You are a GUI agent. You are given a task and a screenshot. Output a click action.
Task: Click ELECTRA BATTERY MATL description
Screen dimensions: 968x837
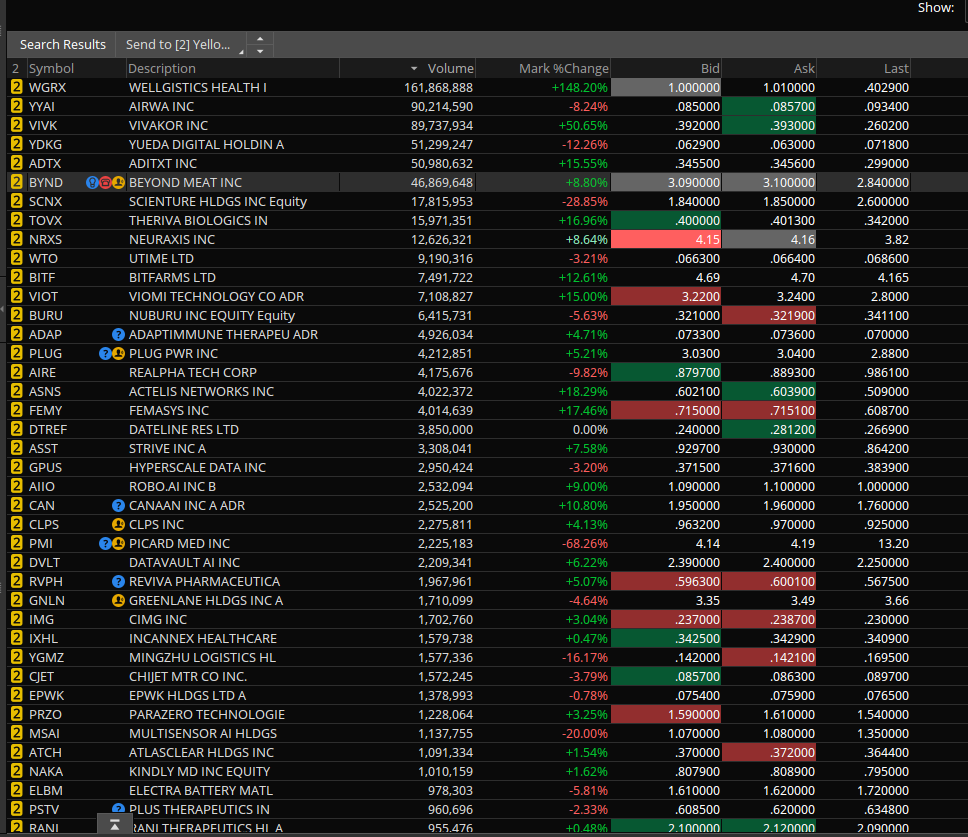click(201, 791)
